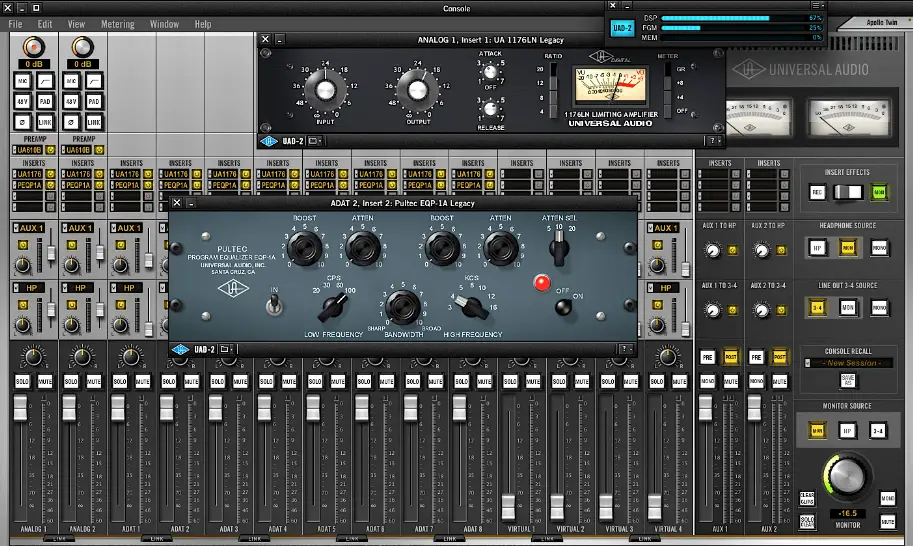
Task: Click the REC button under Insert Effects
Action: tap(817, 192)
